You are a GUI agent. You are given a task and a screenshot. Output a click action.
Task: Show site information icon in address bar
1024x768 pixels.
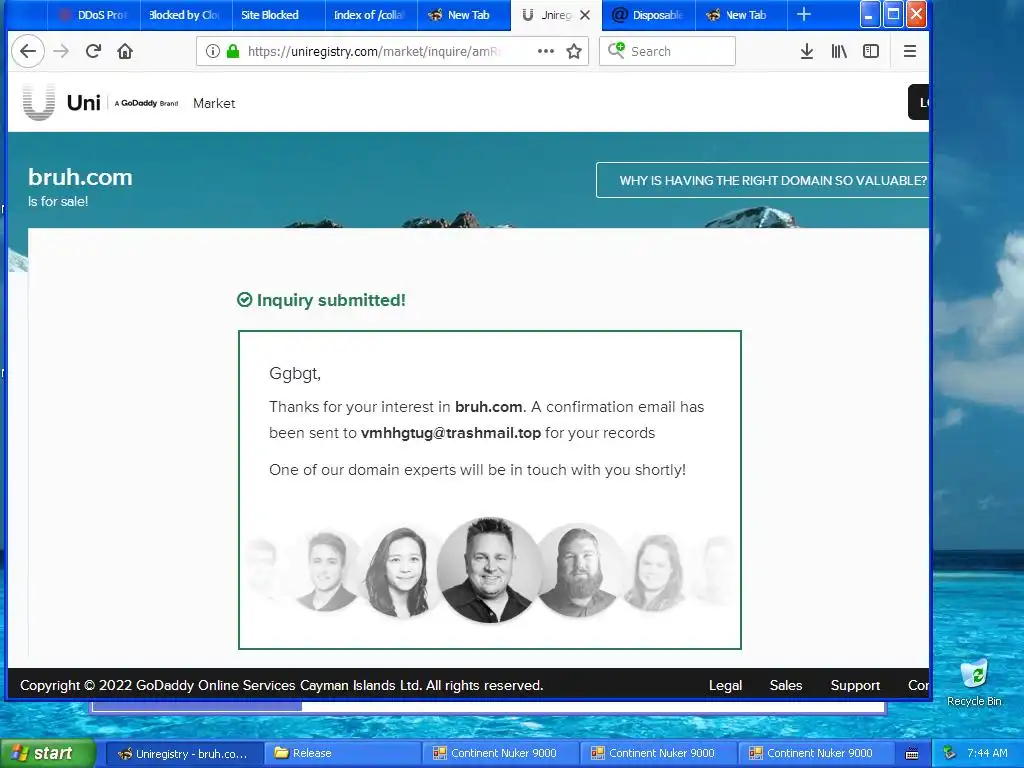click(212, 51)
